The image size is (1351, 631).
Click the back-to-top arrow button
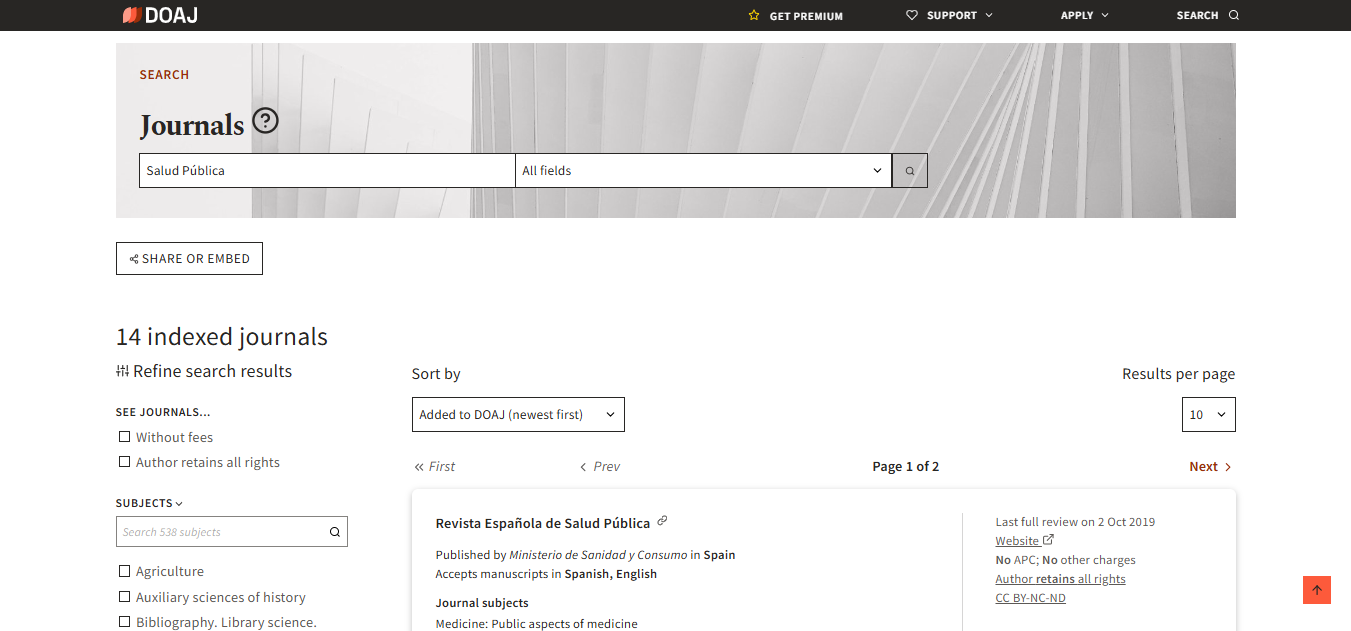1317,590
